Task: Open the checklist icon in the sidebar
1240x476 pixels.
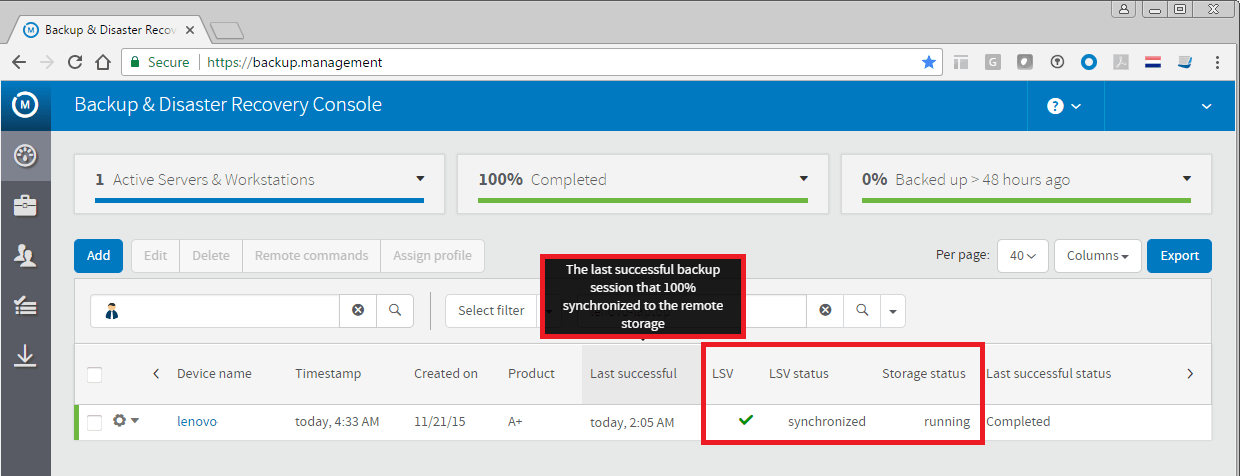Action: 25,306
